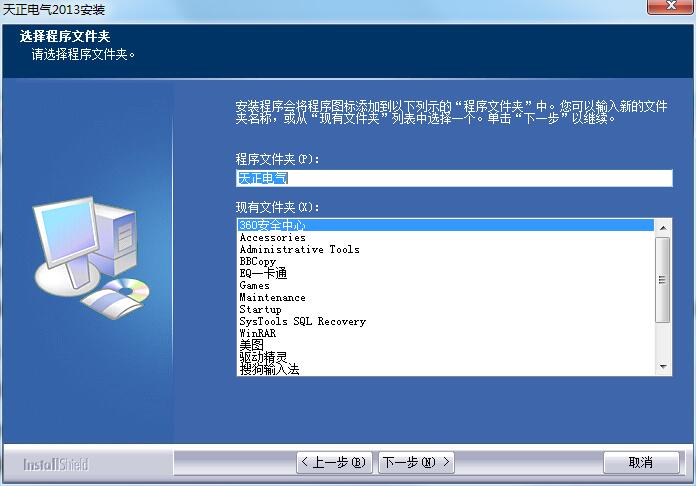Select 360安全中心 in existing folders list

click(x=272, y=225)
